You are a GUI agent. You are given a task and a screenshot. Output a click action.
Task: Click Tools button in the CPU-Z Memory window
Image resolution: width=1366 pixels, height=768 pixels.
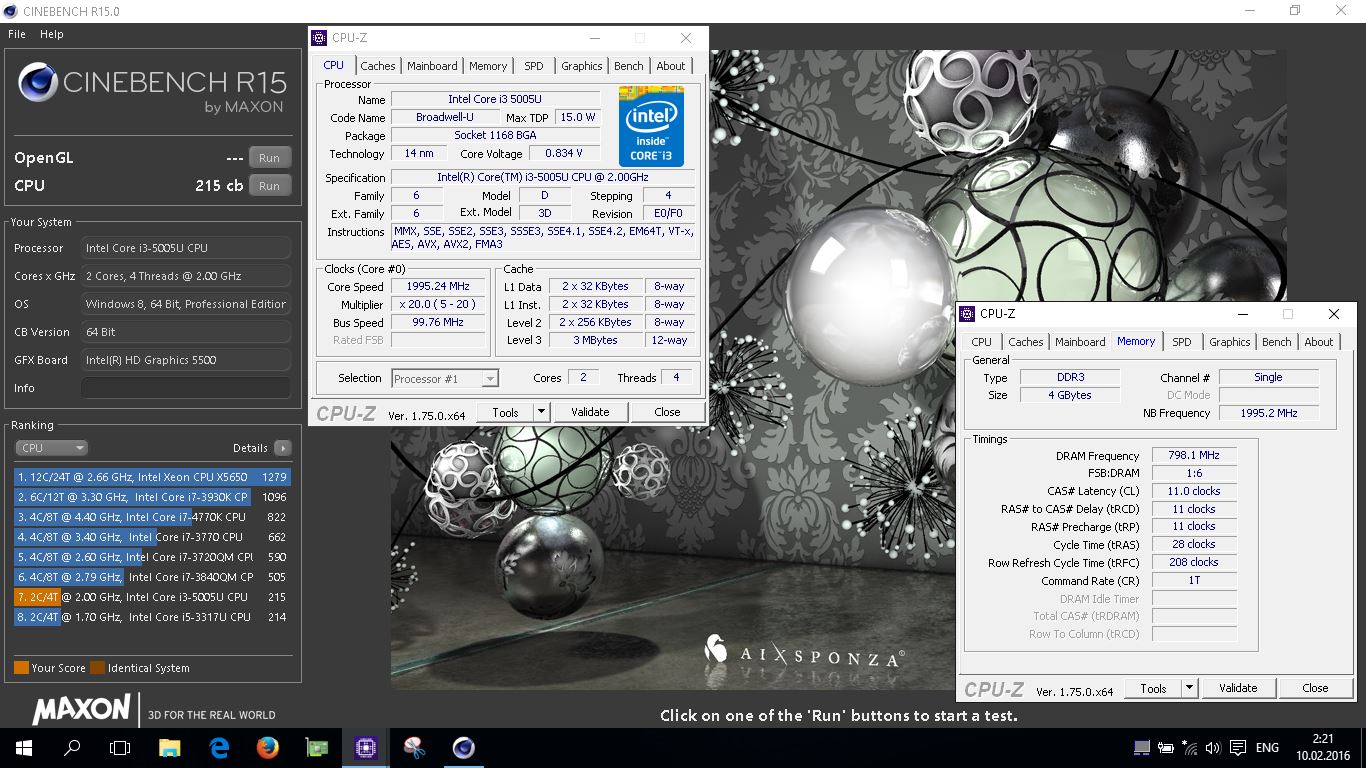click(x=1153, y=688)
